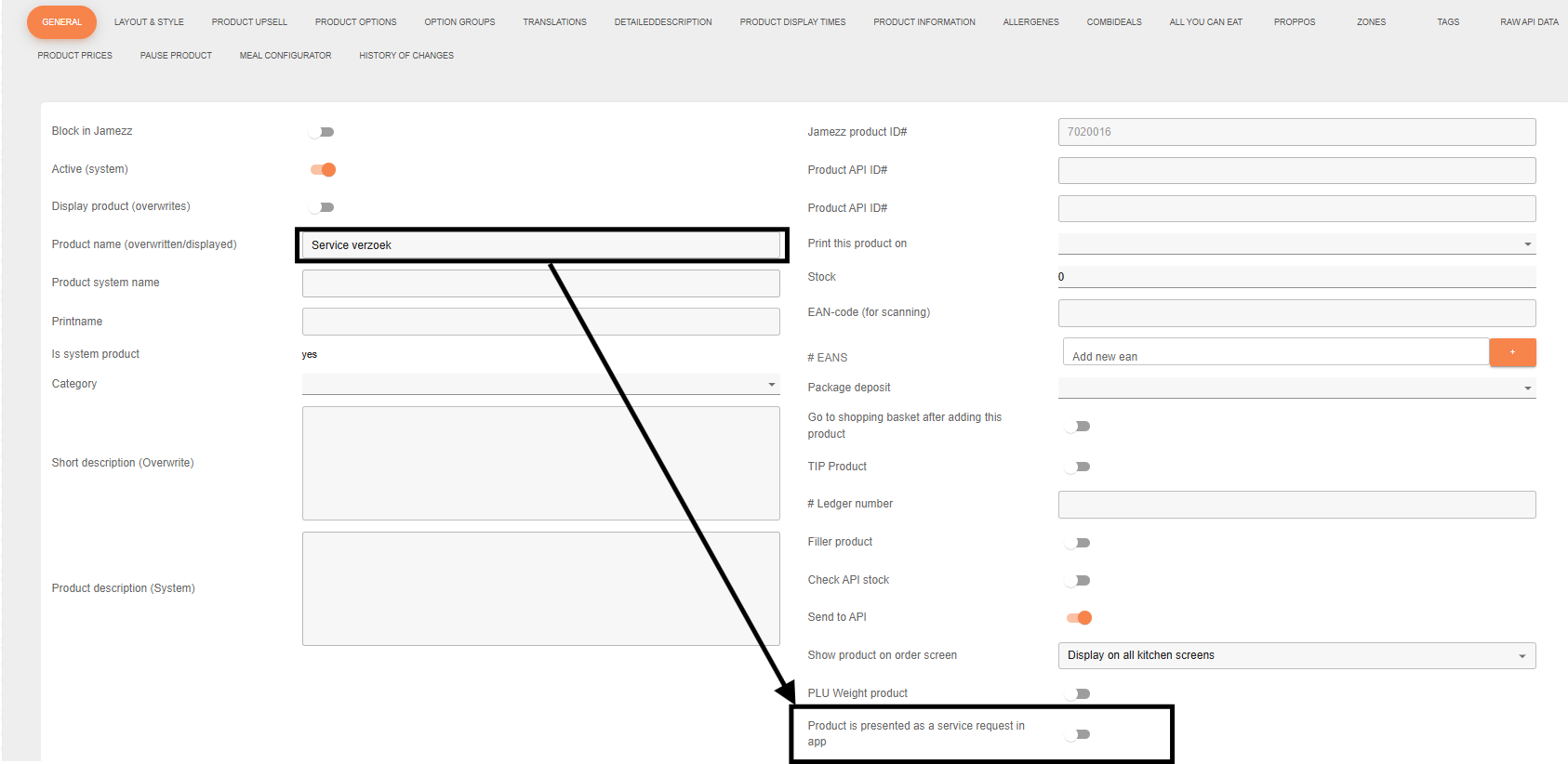Toggle product presented as service request
Viewport: 1568px width, 764px height.
pos(1078,734)
